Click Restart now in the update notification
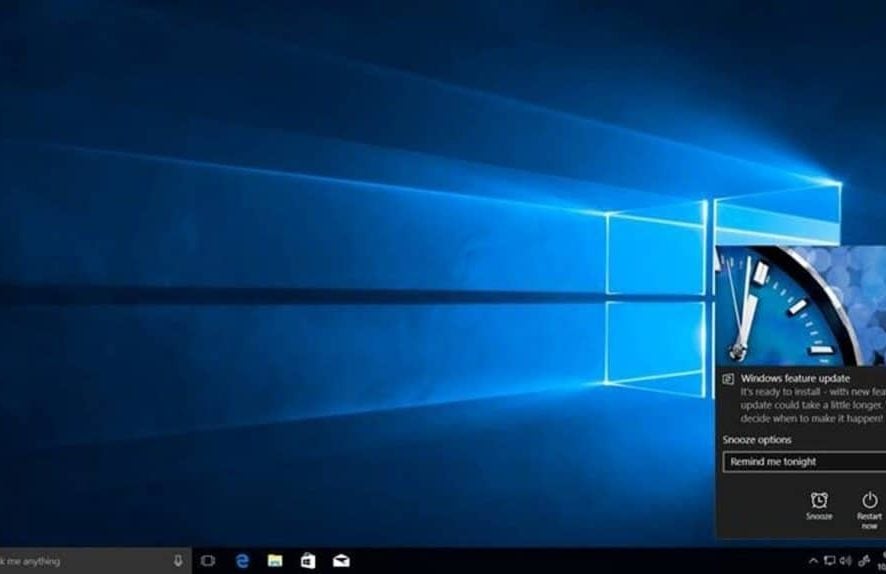Viewport: 886px width, 574px height. tap(869, 510)
